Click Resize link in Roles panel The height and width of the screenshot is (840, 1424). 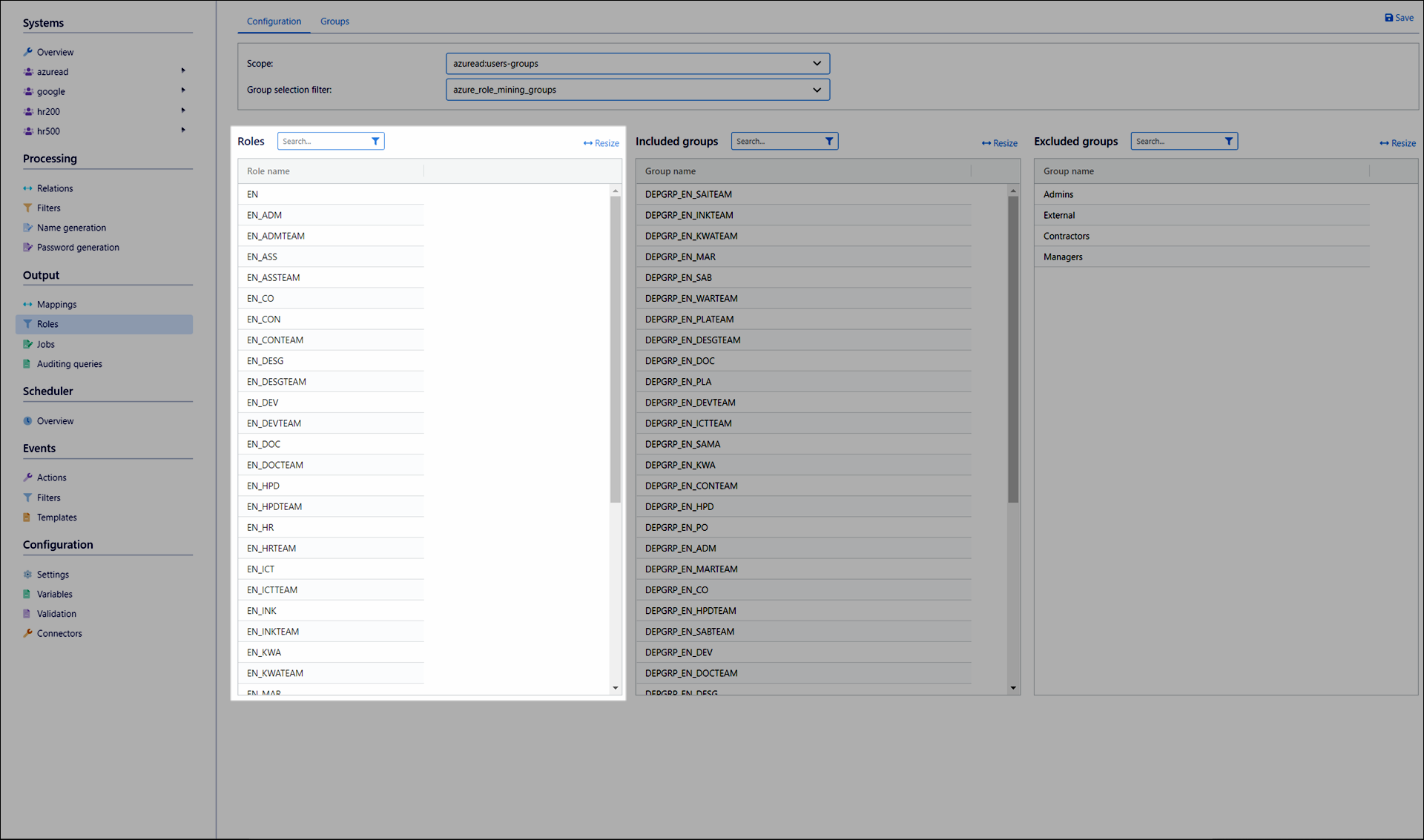point(601,143)
